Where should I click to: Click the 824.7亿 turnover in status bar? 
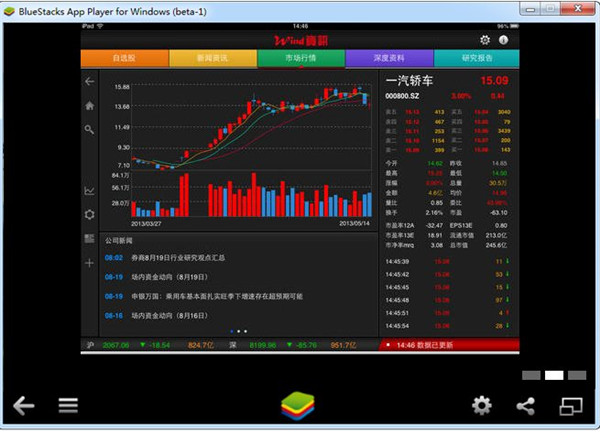[x=201, y=345]
